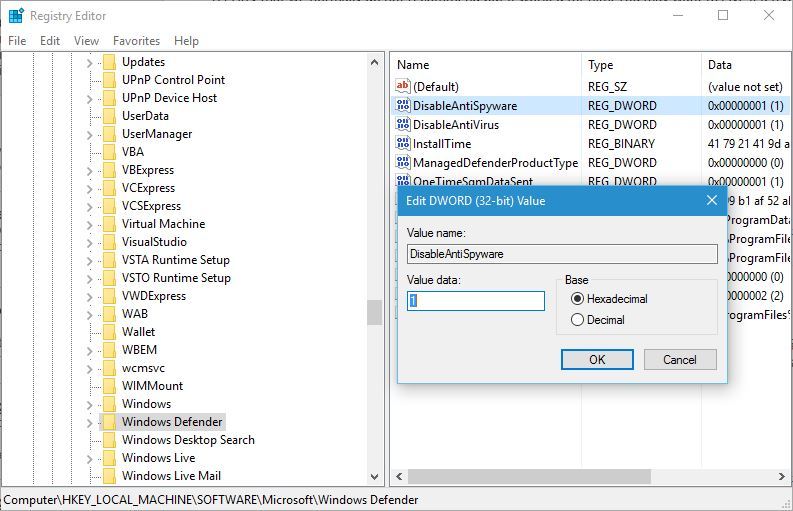This screenshot has width=793, height=511.
Task: Cancel the Edit DWORD dialog
Action: 680,359
